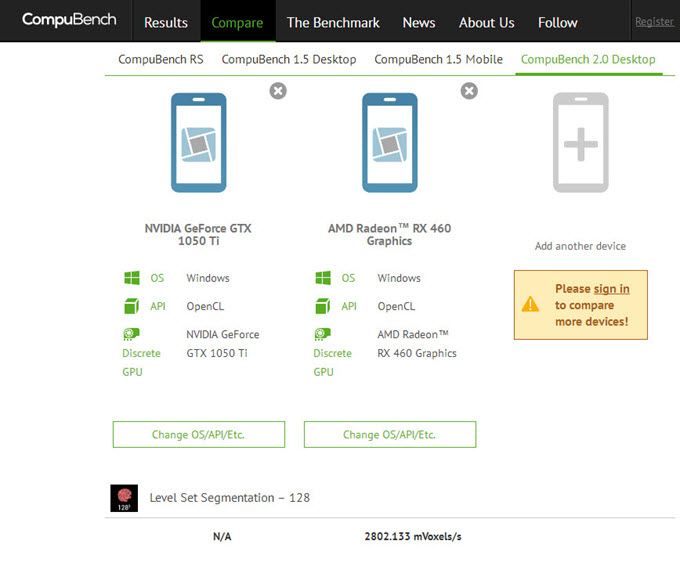Open AMD Radeon RX 460 Graphics title
Viewport: 680px width, 565px height.
pos(389,235)
